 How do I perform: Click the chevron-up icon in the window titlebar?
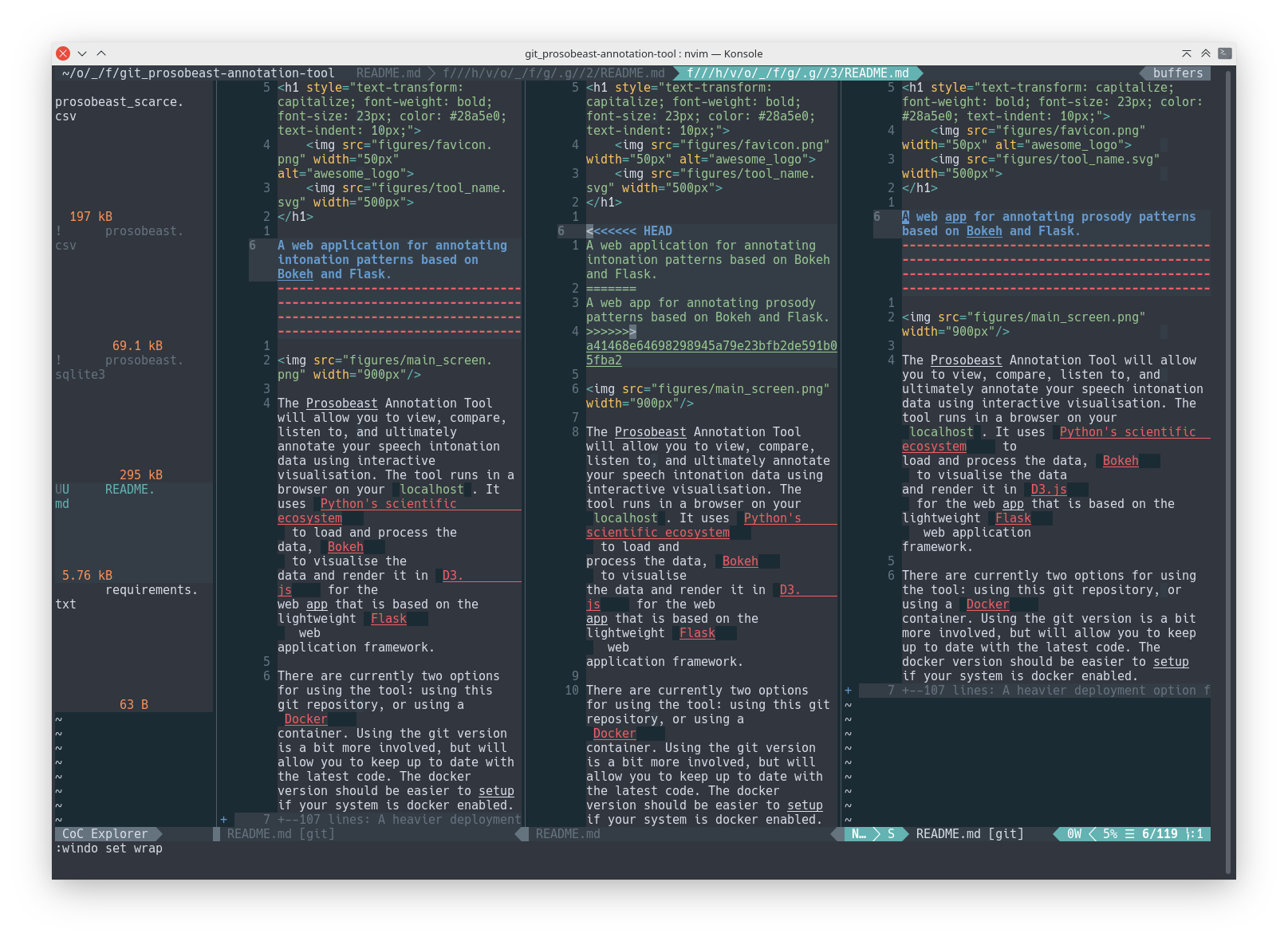point(101,53)
